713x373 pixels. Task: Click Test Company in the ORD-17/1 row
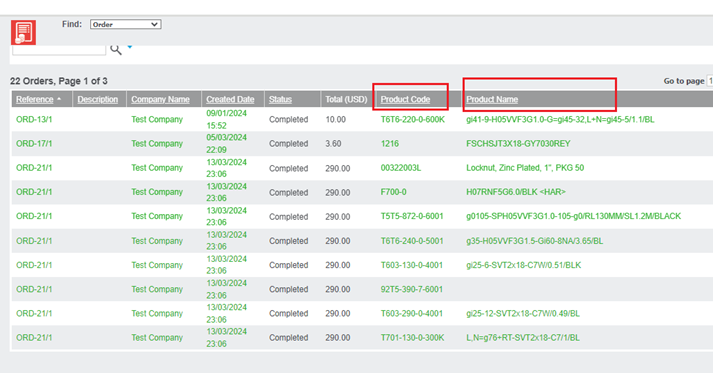(157, 143)
